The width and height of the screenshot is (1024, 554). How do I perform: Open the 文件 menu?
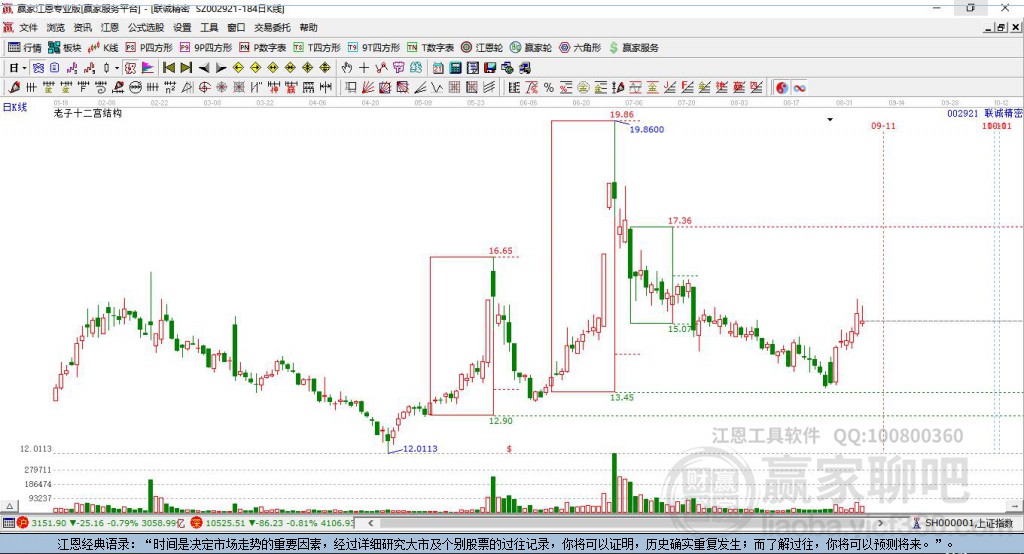(x=28, y=27)
